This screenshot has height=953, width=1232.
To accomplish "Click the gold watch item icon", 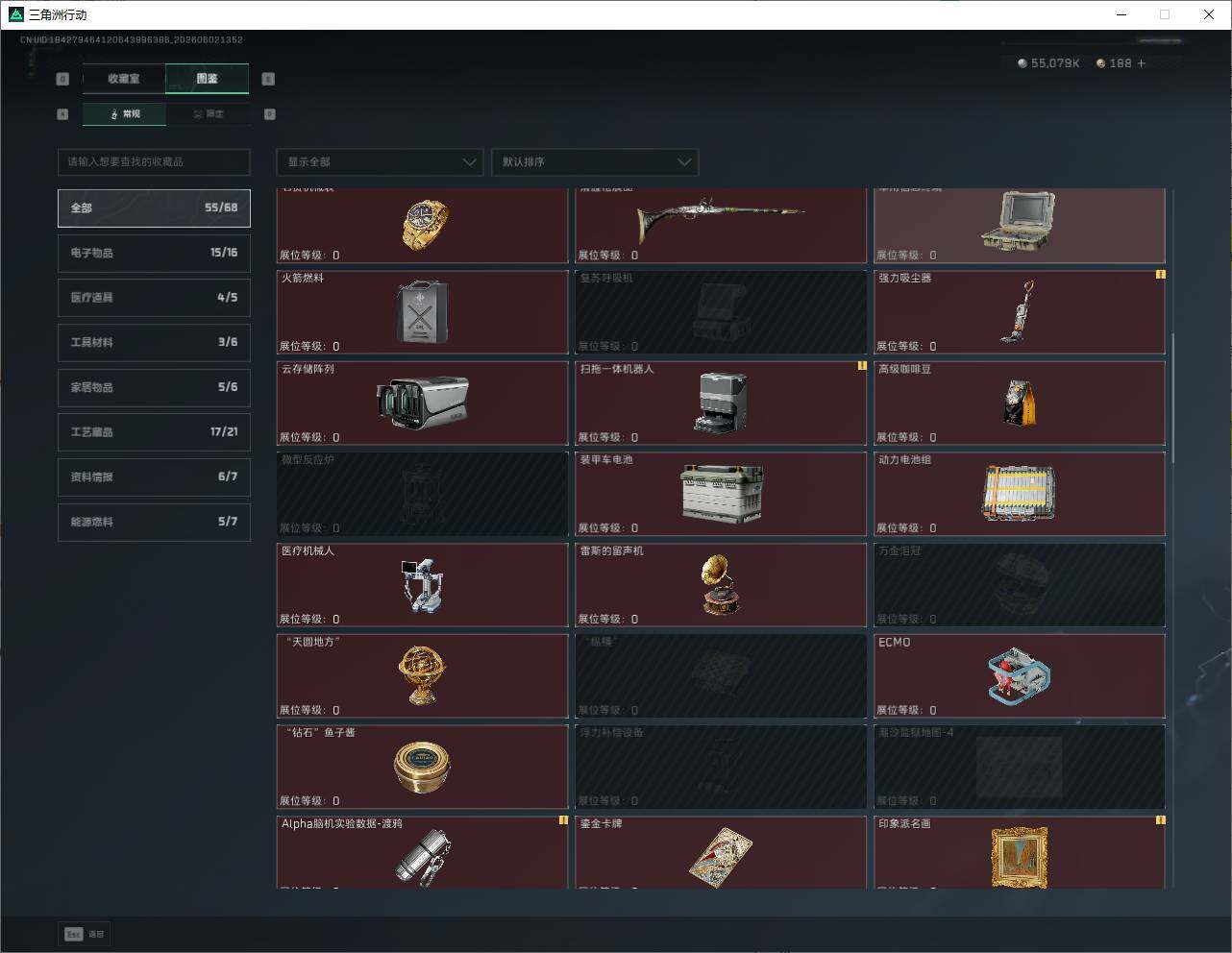I will pyautogui.click(x=424, y=224).
